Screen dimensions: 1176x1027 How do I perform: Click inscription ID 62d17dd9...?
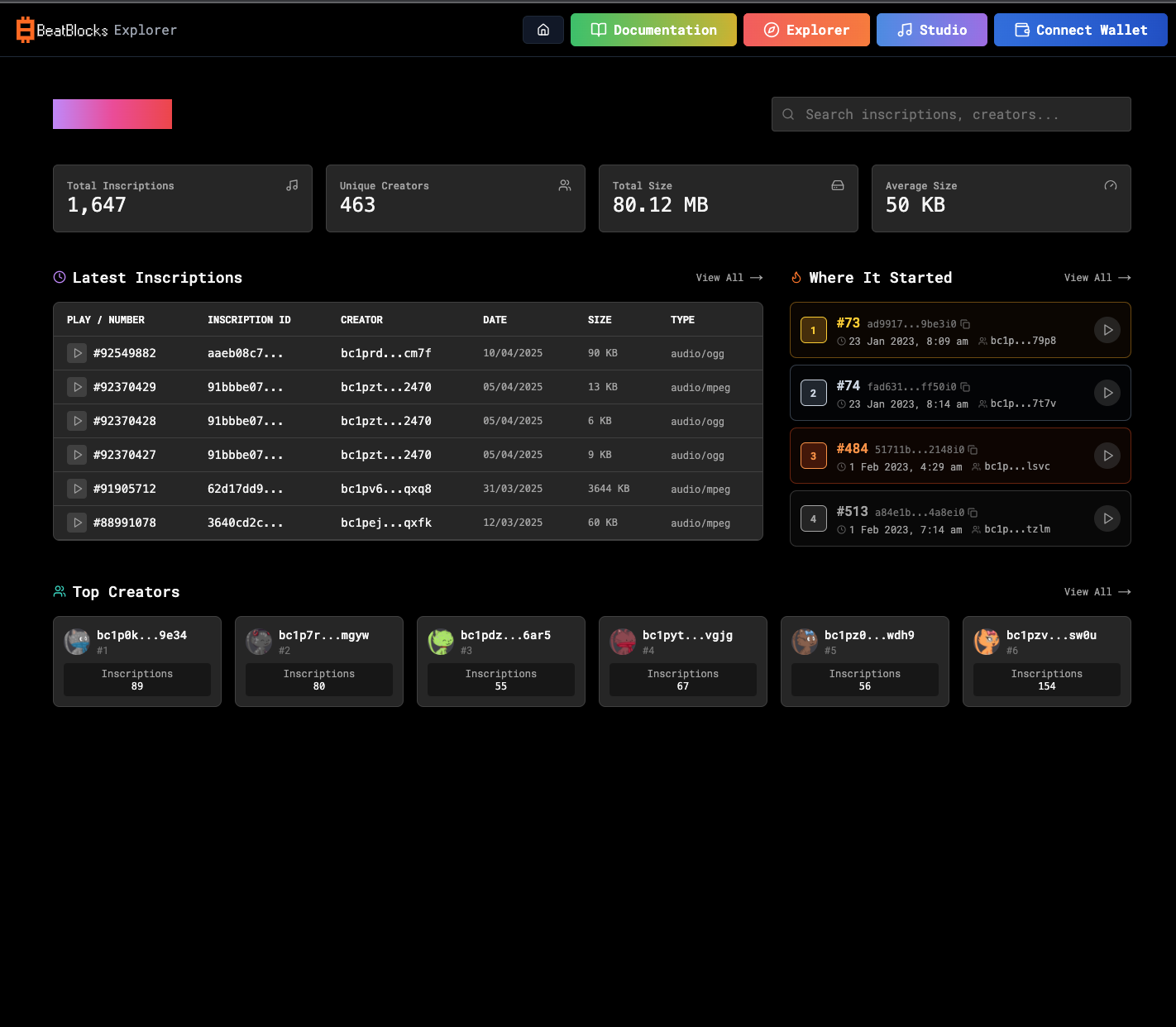click(x=246, y=489)
